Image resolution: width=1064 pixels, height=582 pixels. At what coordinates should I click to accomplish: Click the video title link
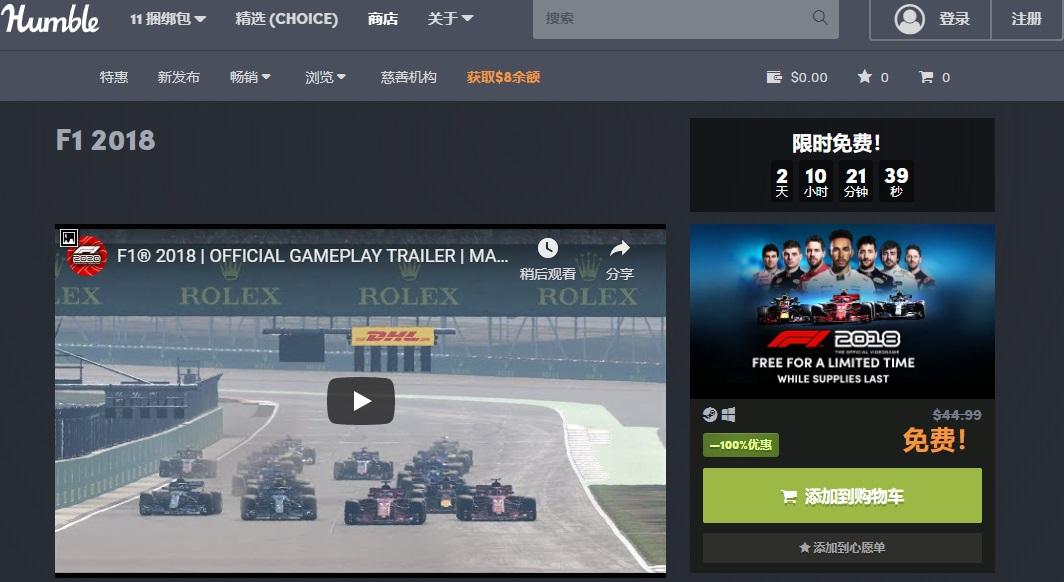312,256
